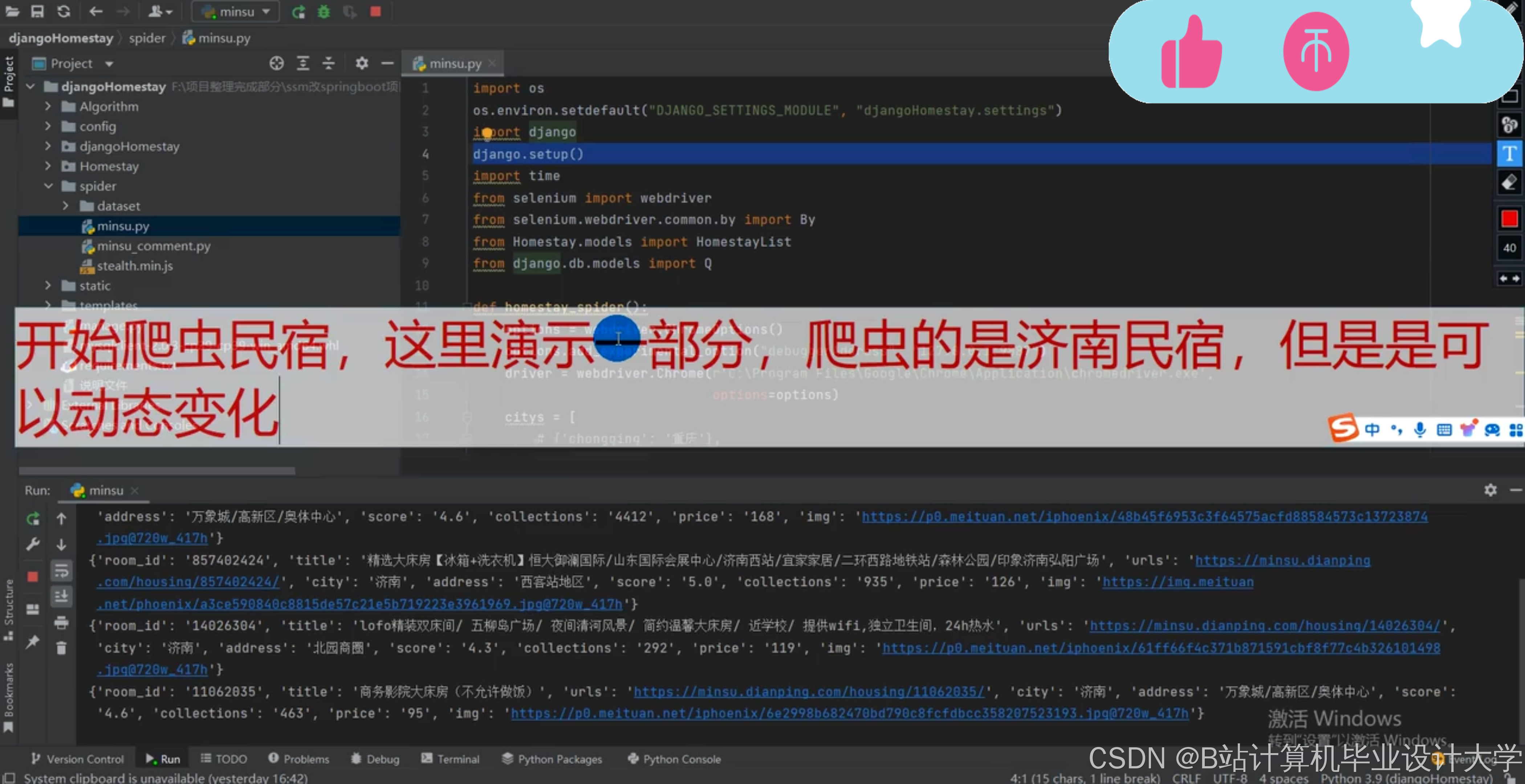Collapse all in the Project panel
The height and width of the screenshot is (784, 1525).
click(329, 63)
